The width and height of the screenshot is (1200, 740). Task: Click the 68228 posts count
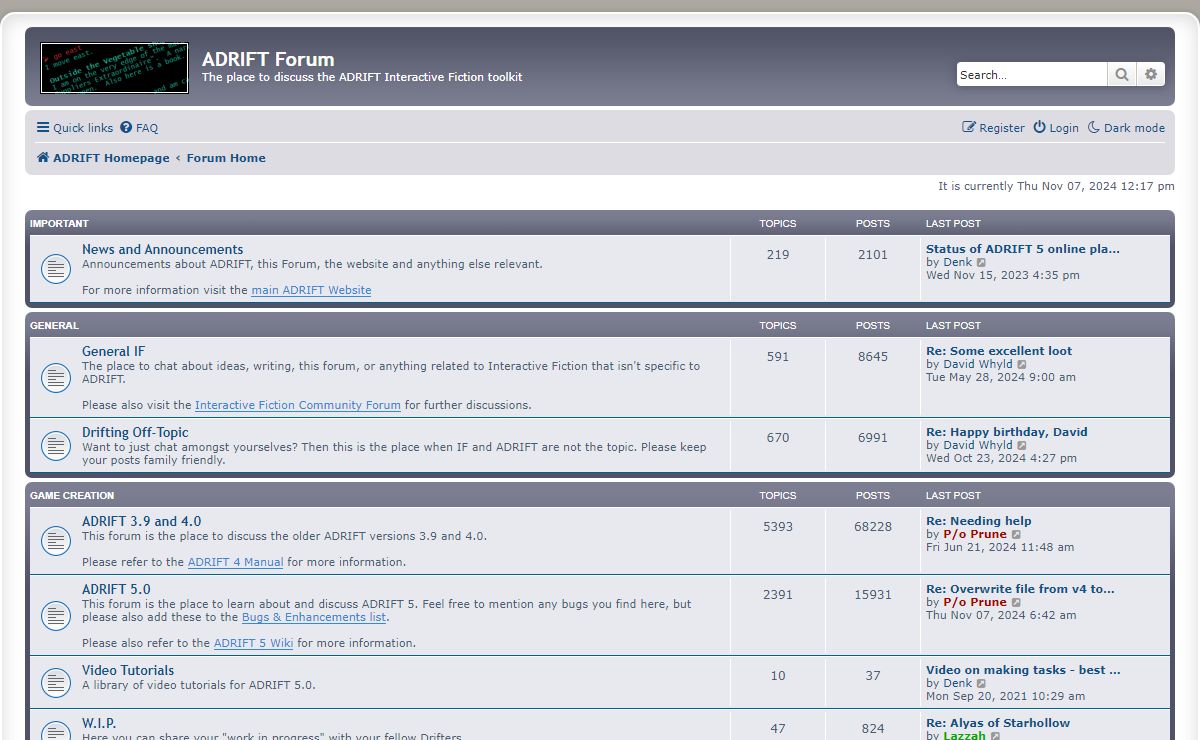point(873,527)
